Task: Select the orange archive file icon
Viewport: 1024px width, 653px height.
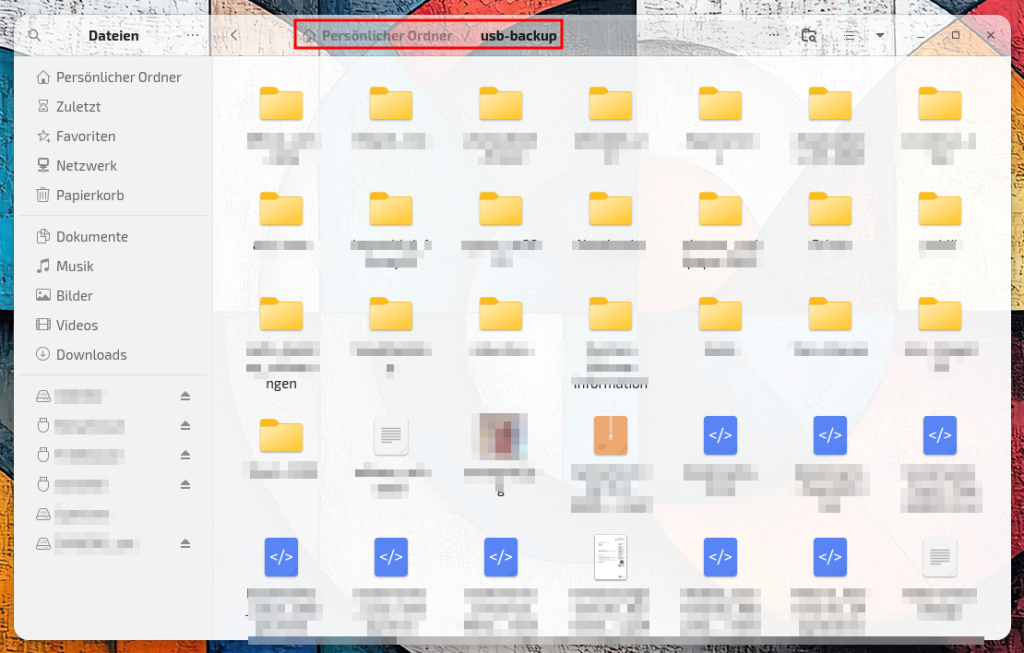Action: pyautogui.click(x=610, y=436)
